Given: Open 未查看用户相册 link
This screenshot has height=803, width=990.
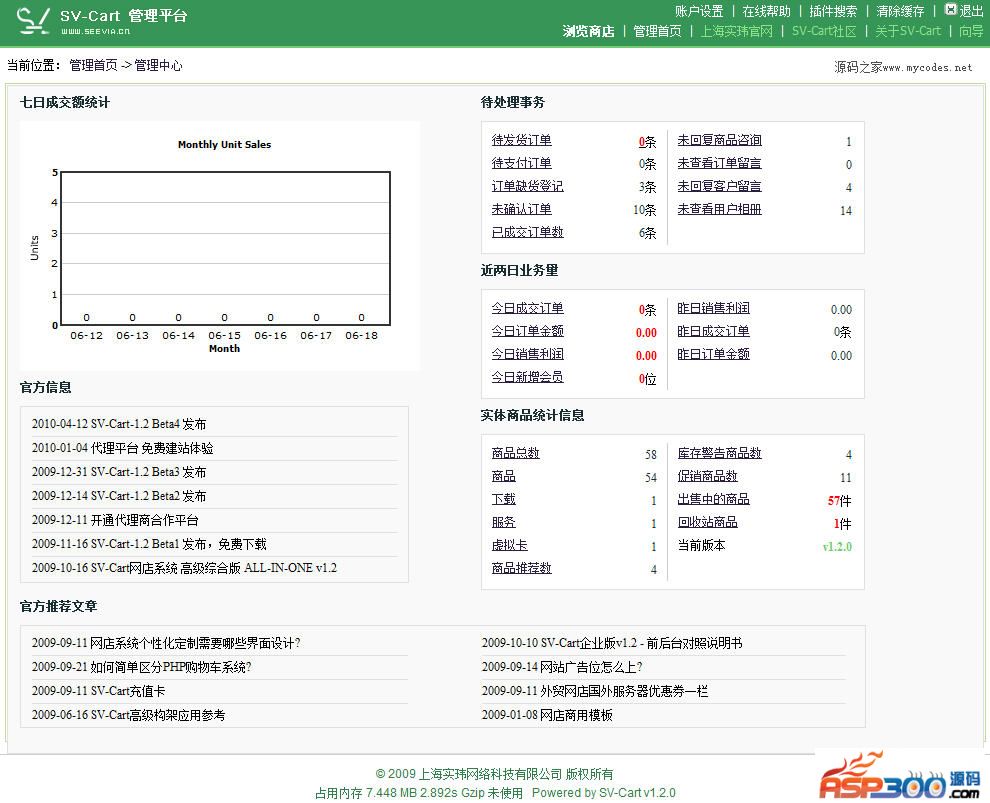Looking at the screenshot, I should [719, 208].
